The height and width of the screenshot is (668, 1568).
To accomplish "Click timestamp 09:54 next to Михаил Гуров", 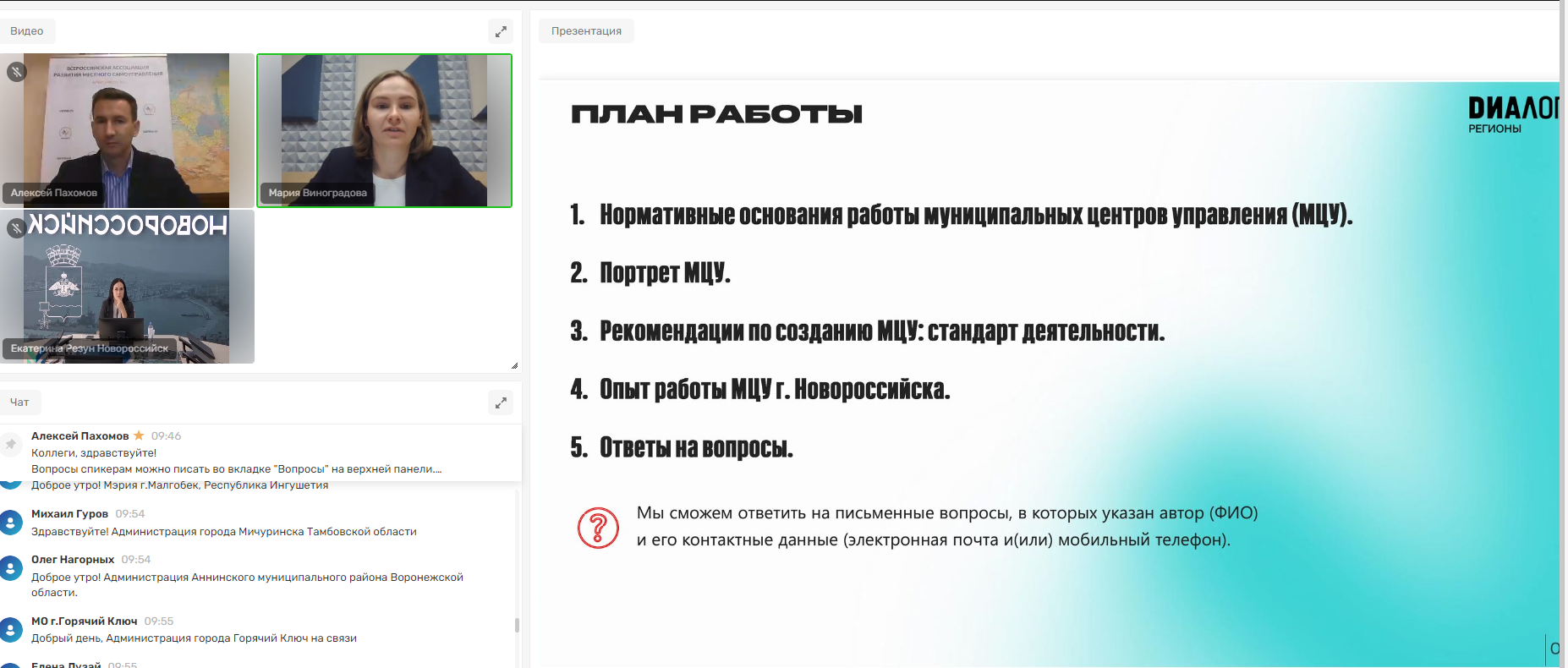I will 130,513.
